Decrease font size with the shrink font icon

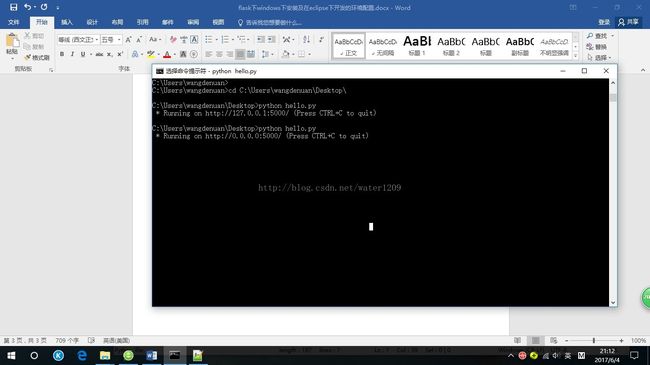139,39
